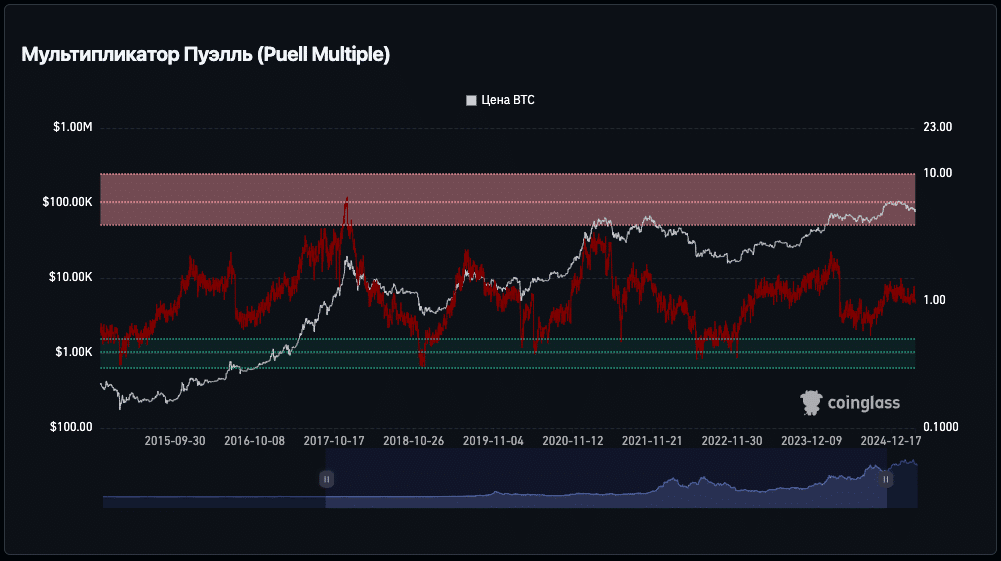Click the 2016-10-08 date label
Viewport: 1001px width, 561px height.
click(254, 441)
